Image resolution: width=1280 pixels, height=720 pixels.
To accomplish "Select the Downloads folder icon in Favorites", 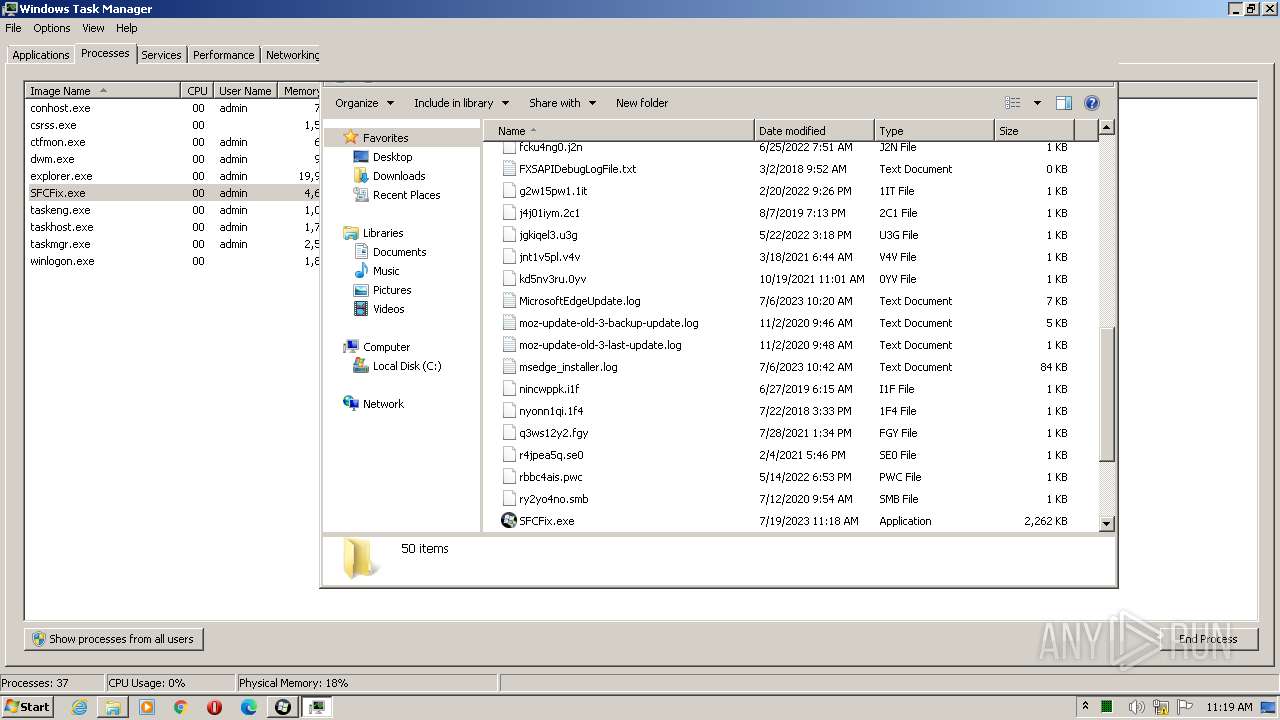I will (x=361, y=176).
